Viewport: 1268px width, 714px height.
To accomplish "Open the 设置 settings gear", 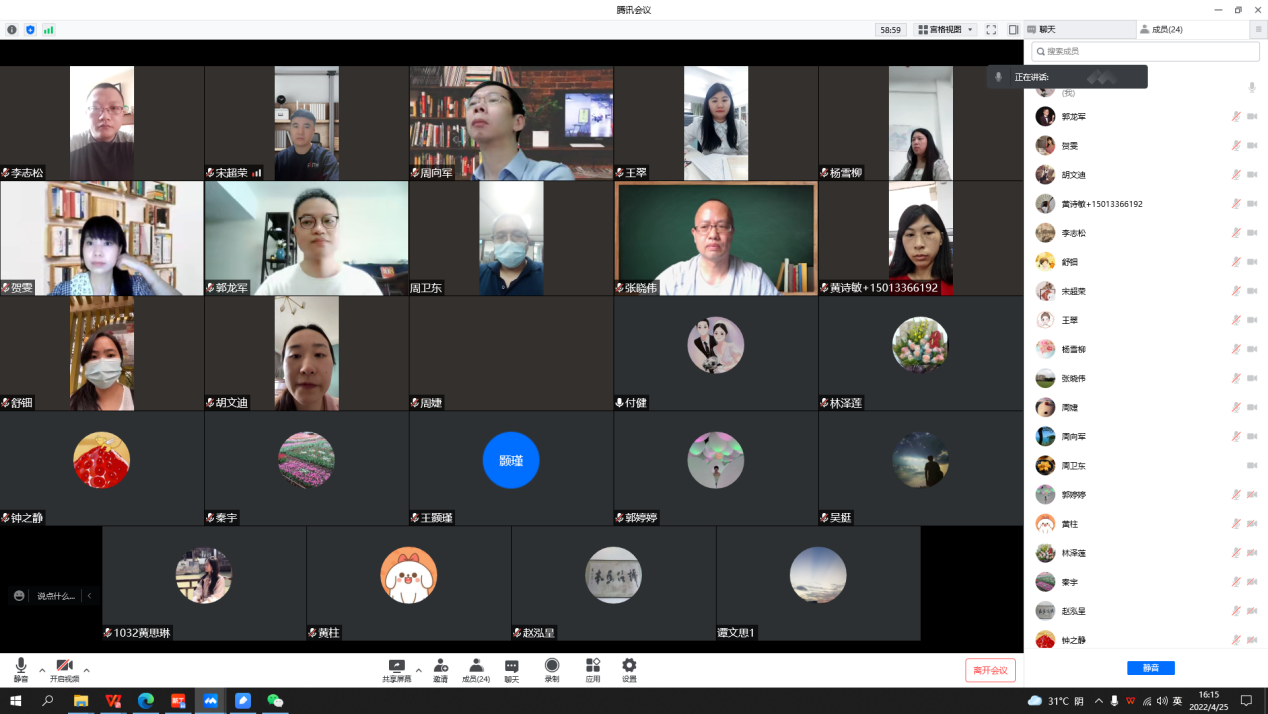I will click(629, 666).
